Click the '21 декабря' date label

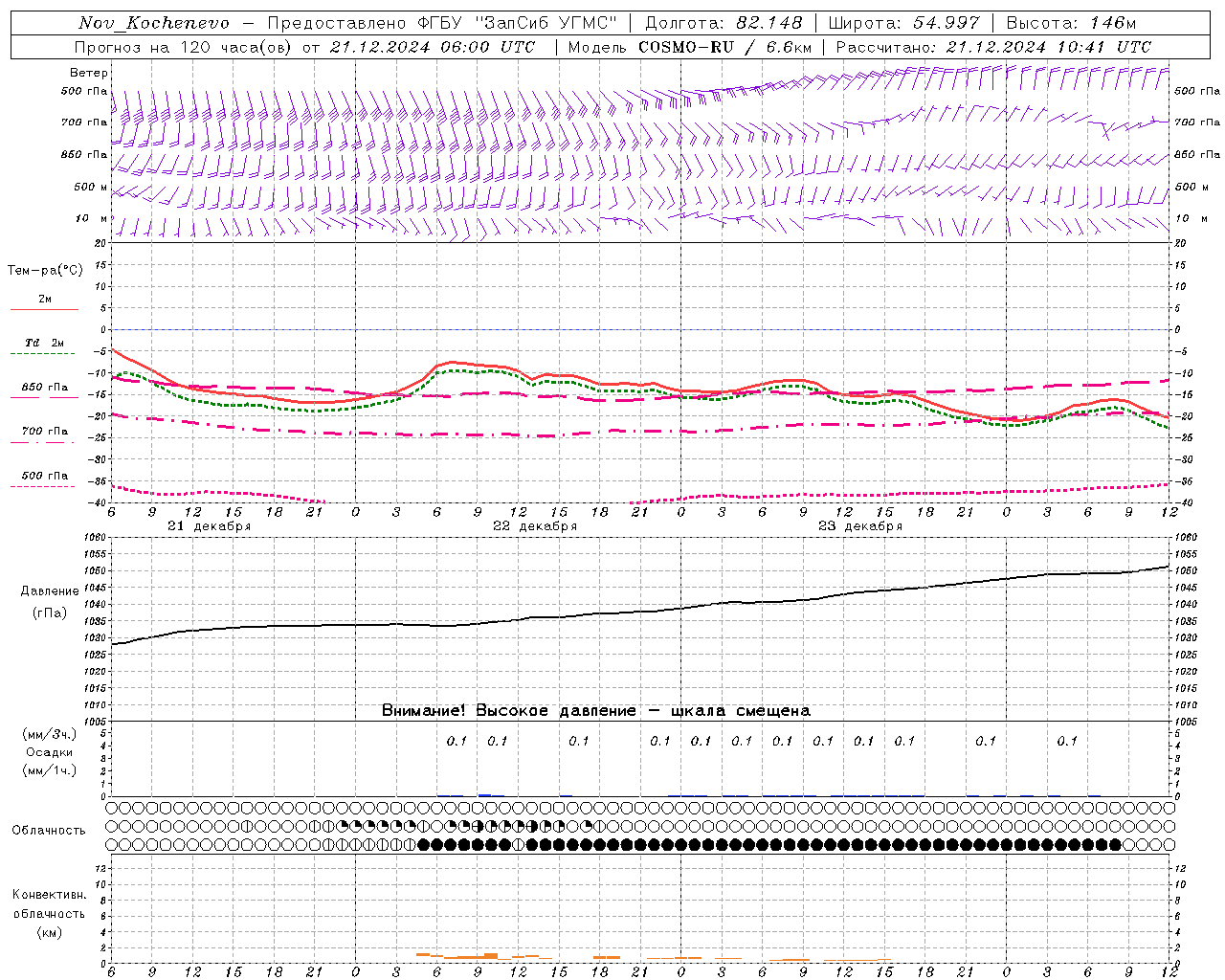coord(210,526)
